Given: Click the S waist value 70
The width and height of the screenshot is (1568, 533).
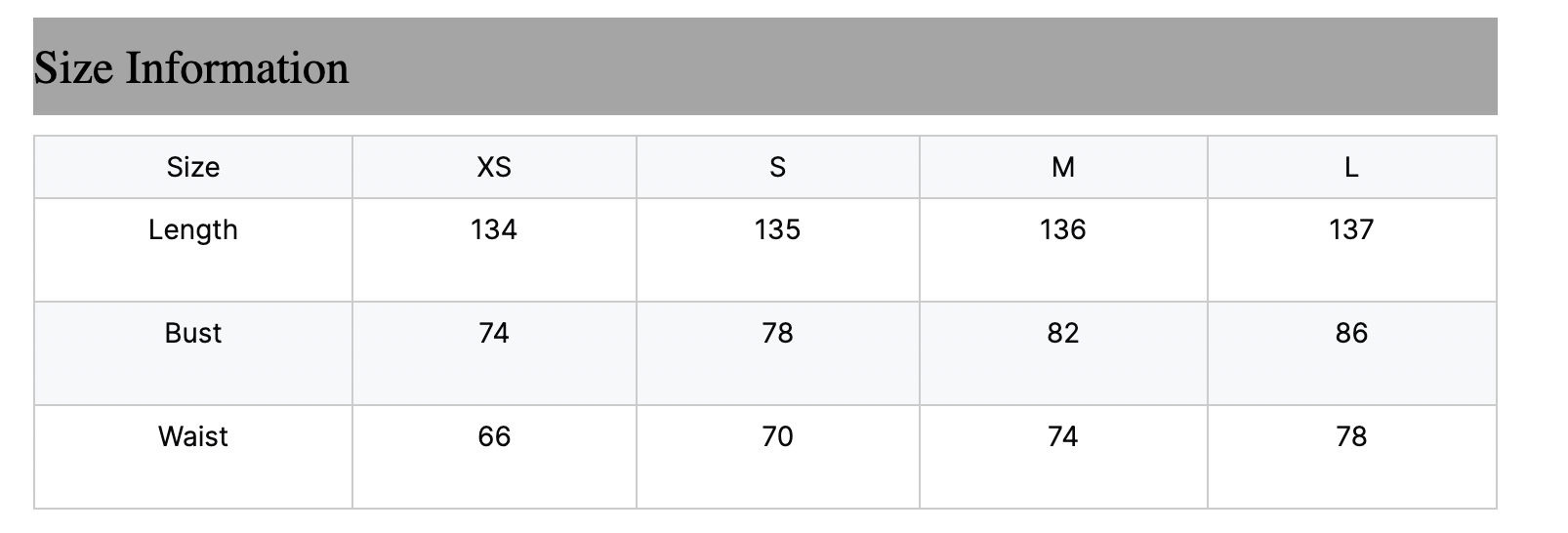Looking at the screenshot, I should [x=777, y=436].
